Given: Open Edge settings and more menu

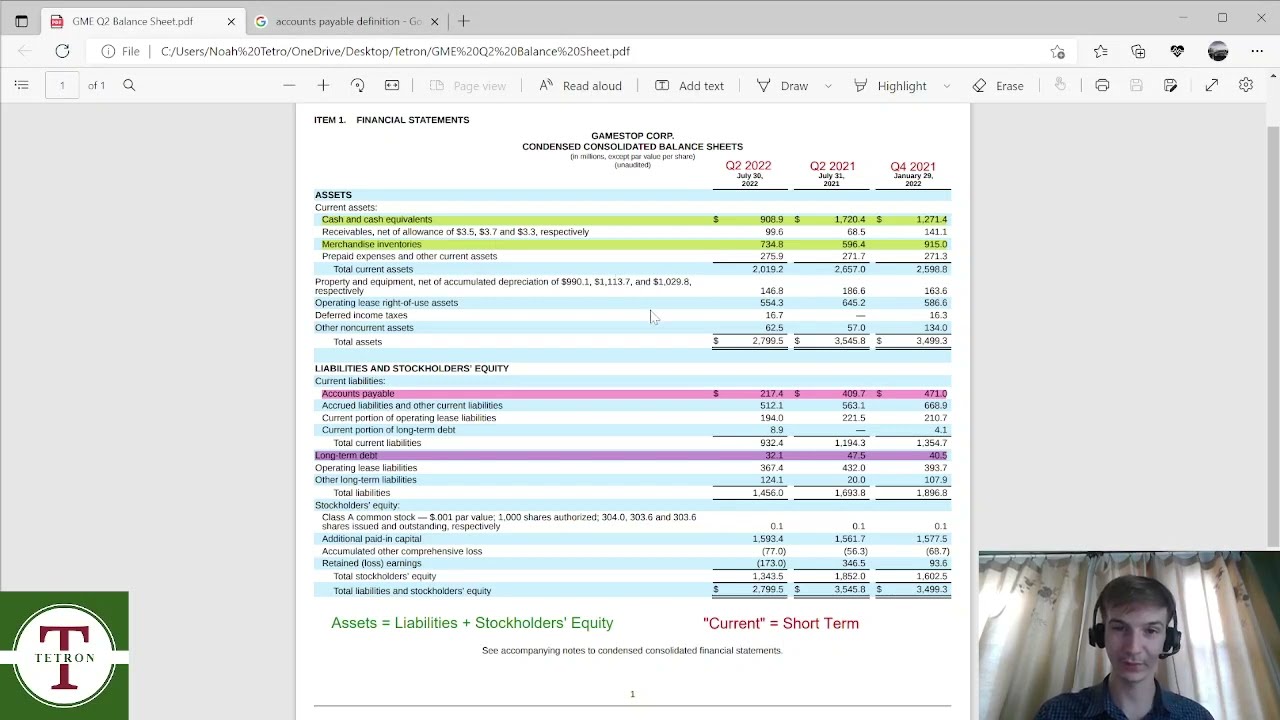Looking at the screenshot, I should (x=1257, y=51).
